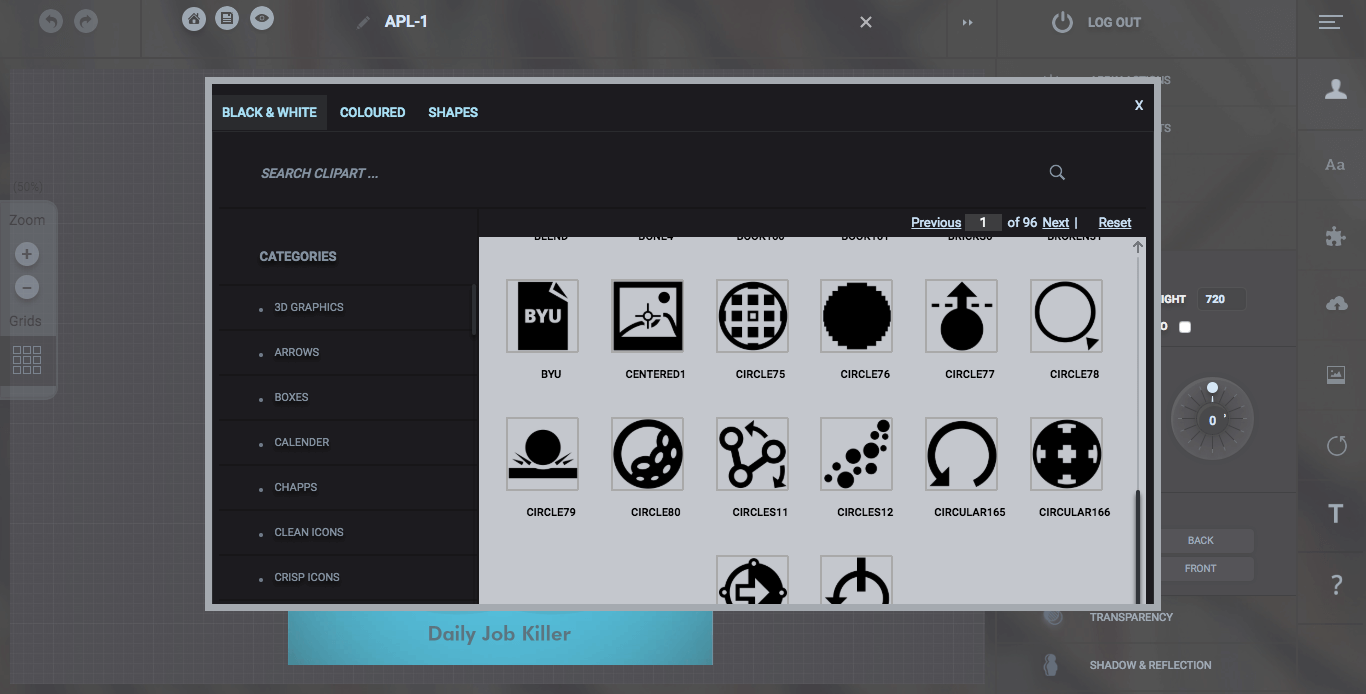Open the user profile sidebar icon
The image size is (1366, 694).
click(x=1335, y=89)
